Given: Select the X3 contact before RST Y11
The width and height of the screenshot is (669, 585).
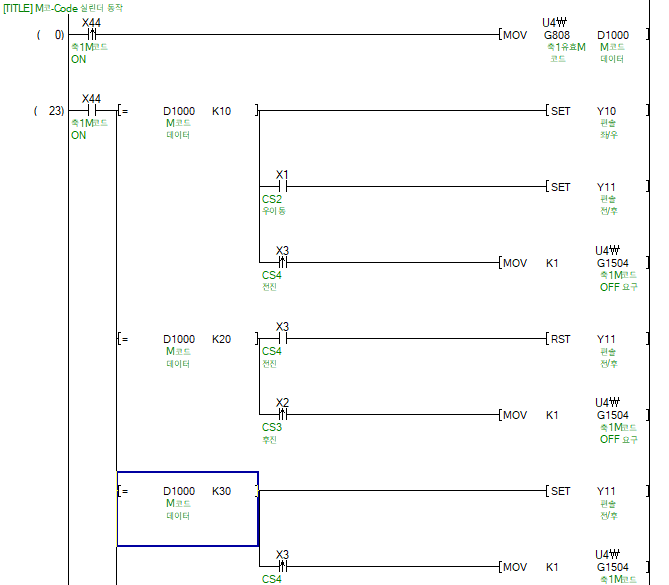Looking at the screenshot, I should (282, 339).
